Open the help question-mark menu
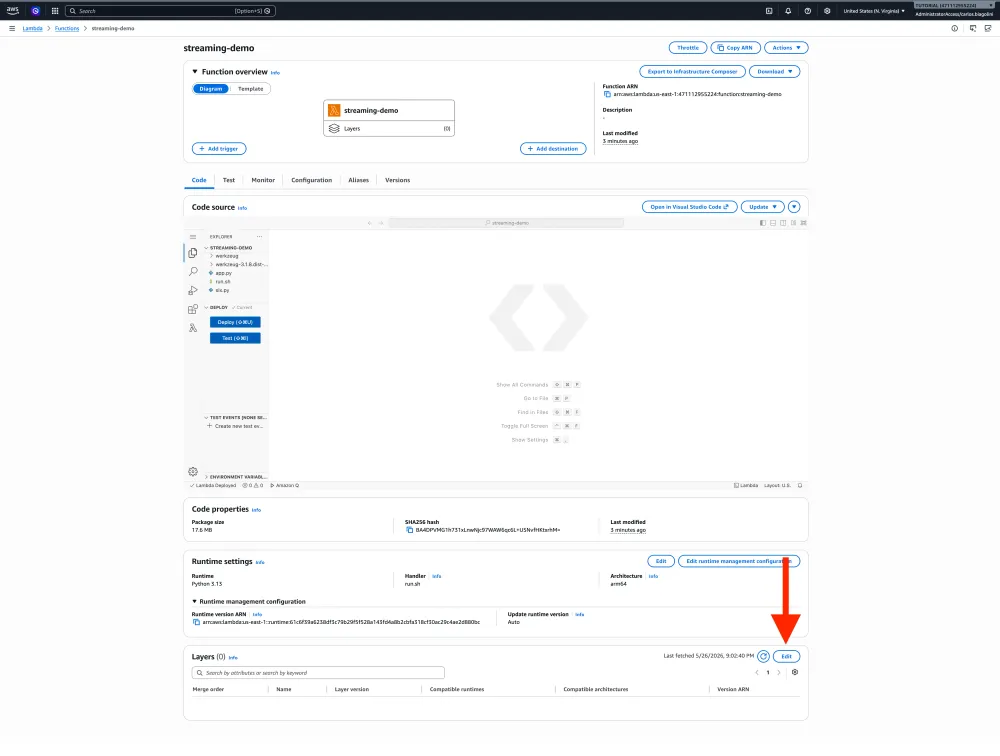 click(807, 11)
